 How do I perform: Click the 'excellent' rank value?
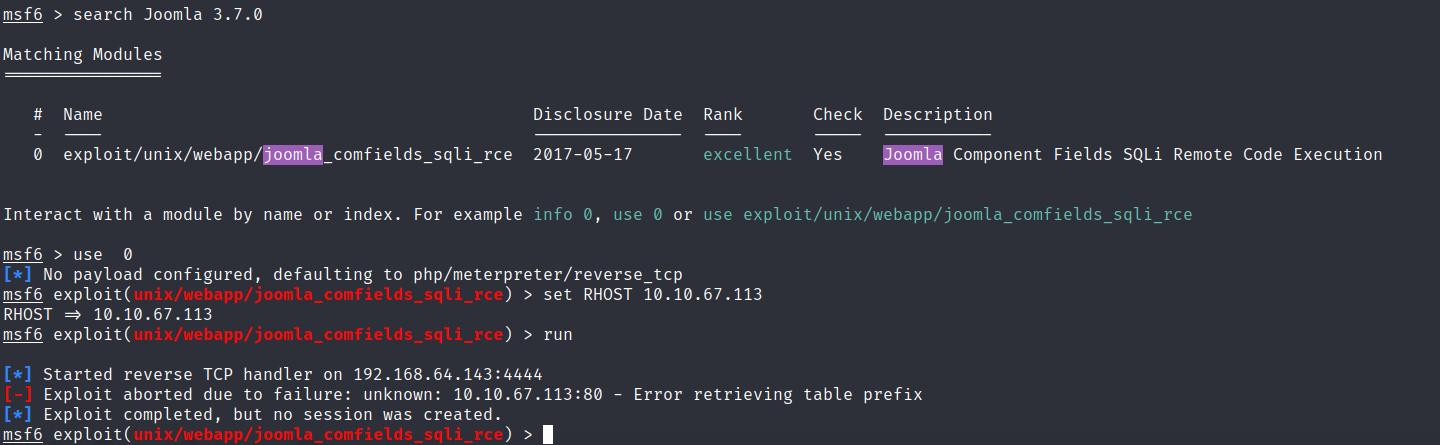click(747, 155)
